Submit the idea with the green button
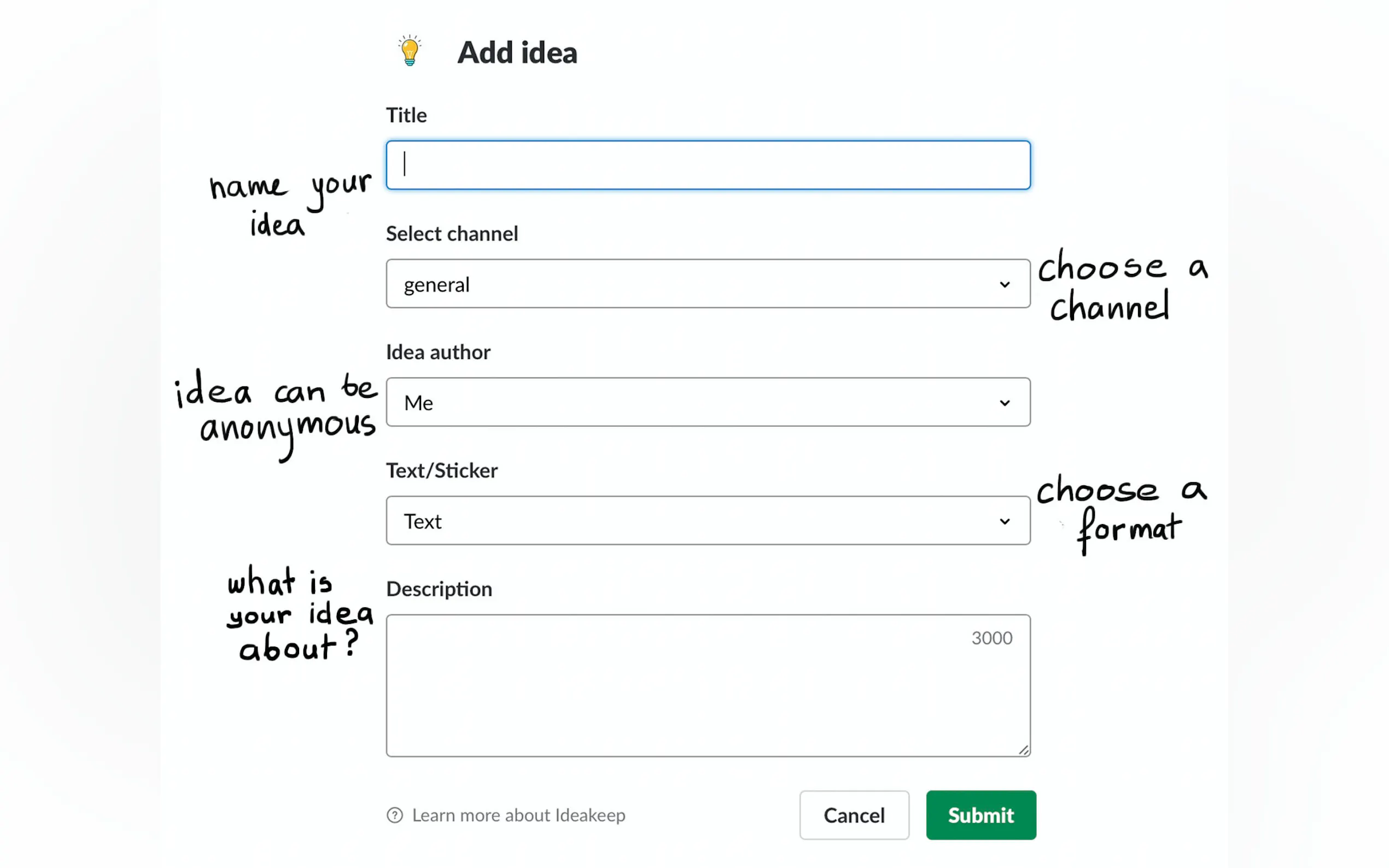The height and width of the screenshot is (868, 1389). (980, 815)
